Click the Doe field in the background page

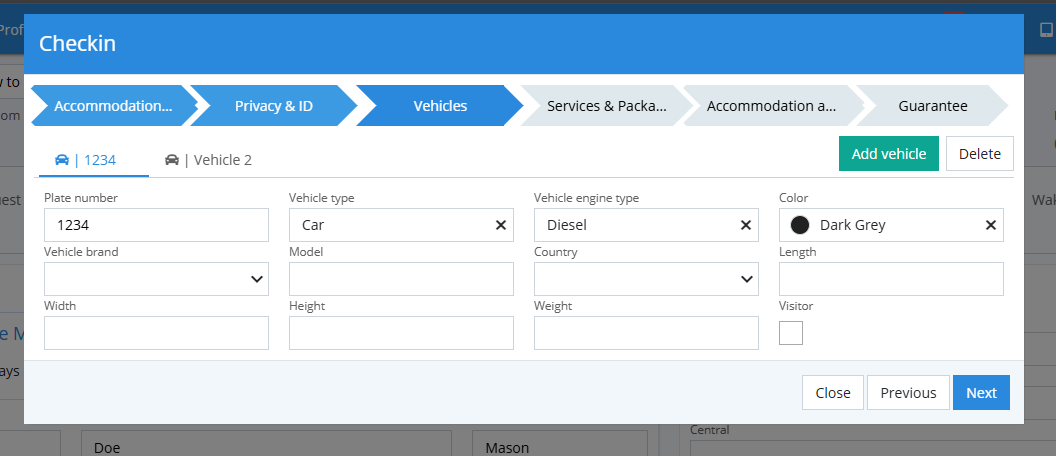pyautogui.click(x=266, y=443)
